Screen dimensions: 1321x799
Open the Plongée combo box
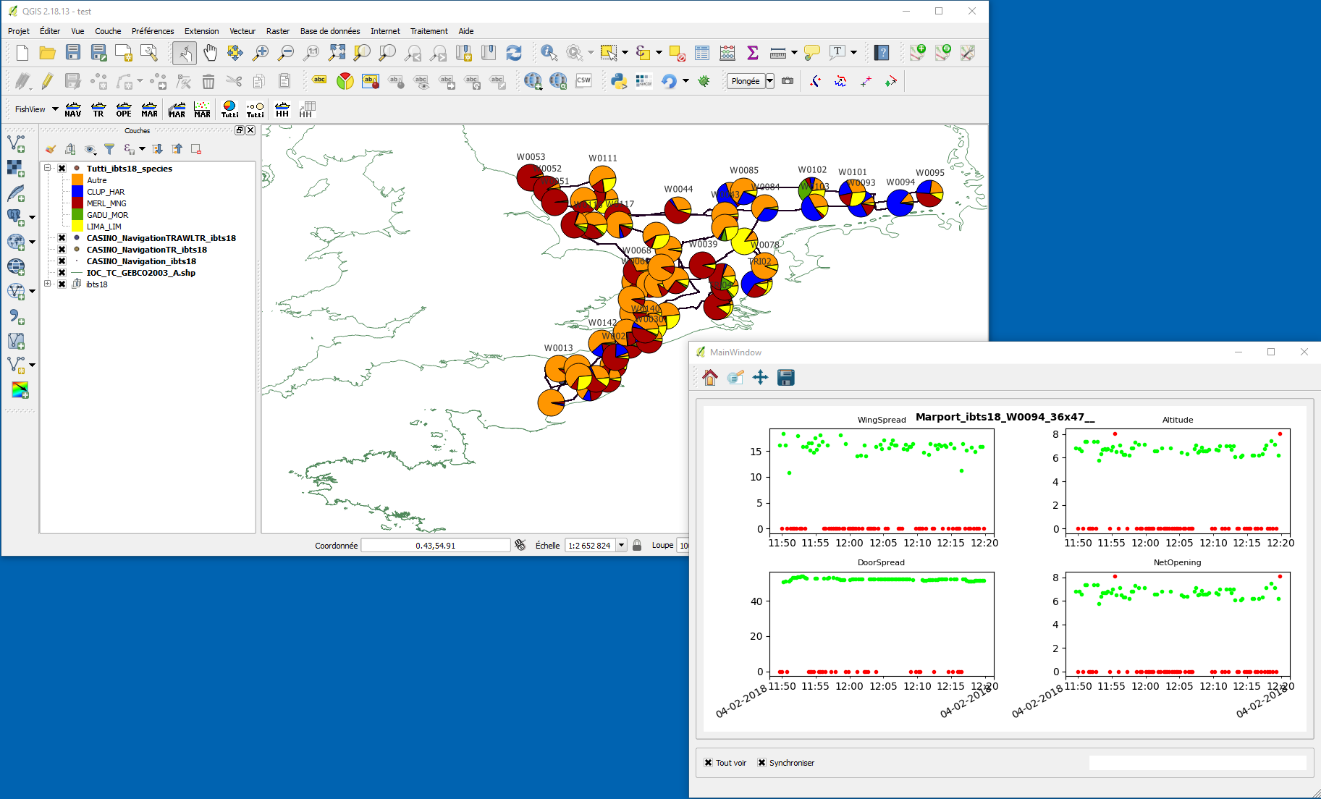tap(751, 81)
